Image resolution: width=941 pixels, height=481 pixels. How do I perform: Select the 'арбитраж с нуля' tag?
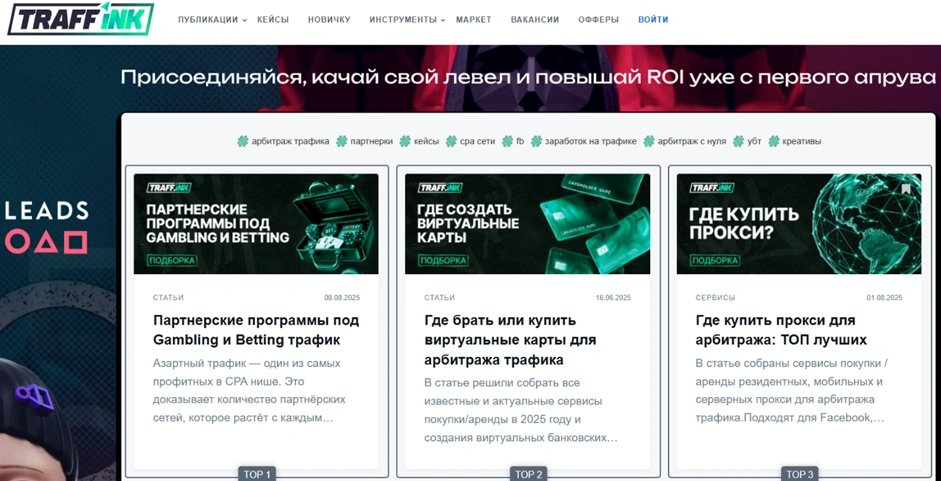691,142
